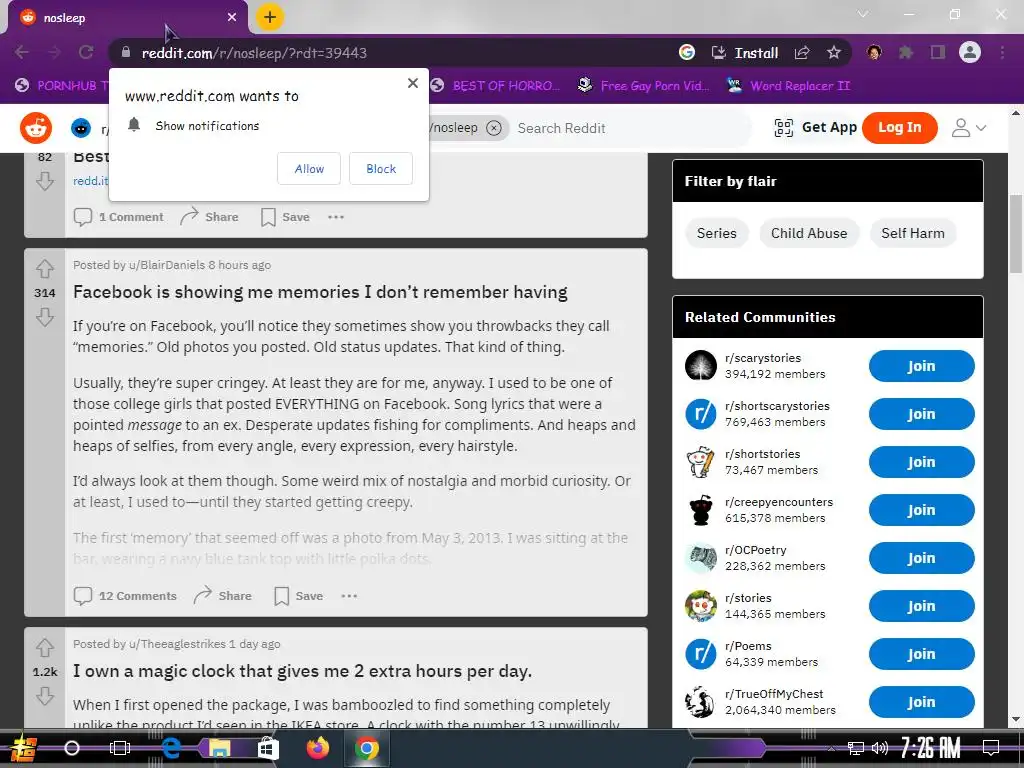Viewport: 1024px width, 768px height.
Task: Open Word Replacer II bookmark
Action: [x=789, y=86]
